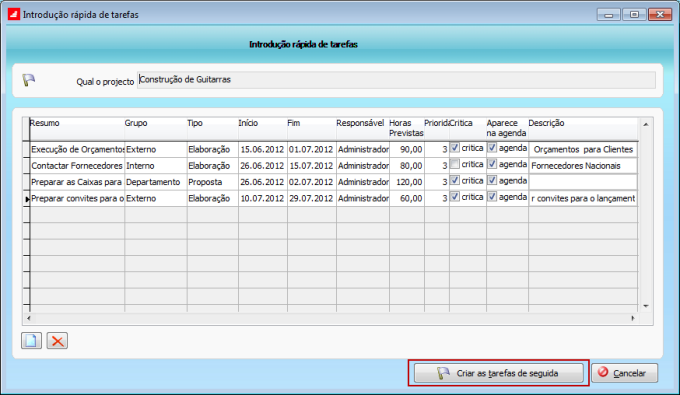This screenshot has height=395, width=680.
Task: Click end date 15.07.2012
Action: (311, 166)
